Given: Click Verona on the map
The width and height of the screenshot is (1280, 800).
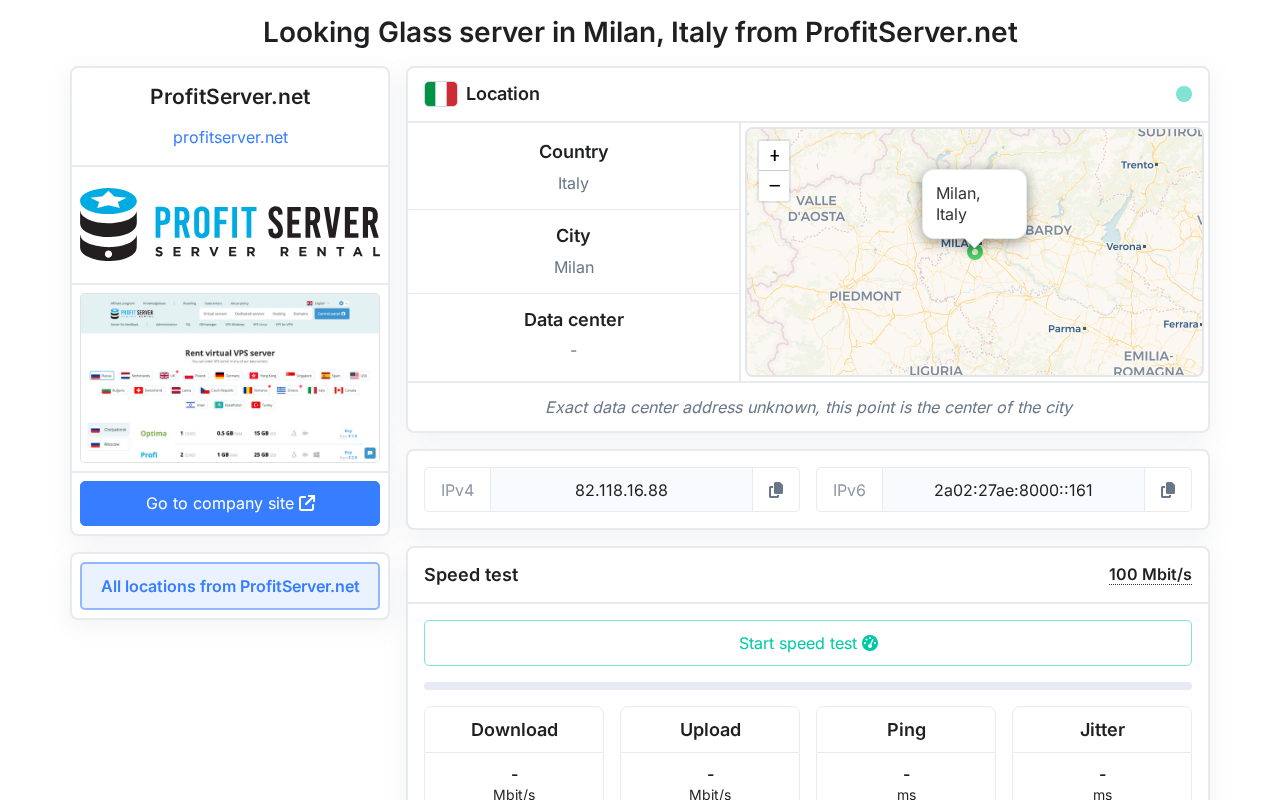Looking at the screenshot, I should coord(1124,246).
